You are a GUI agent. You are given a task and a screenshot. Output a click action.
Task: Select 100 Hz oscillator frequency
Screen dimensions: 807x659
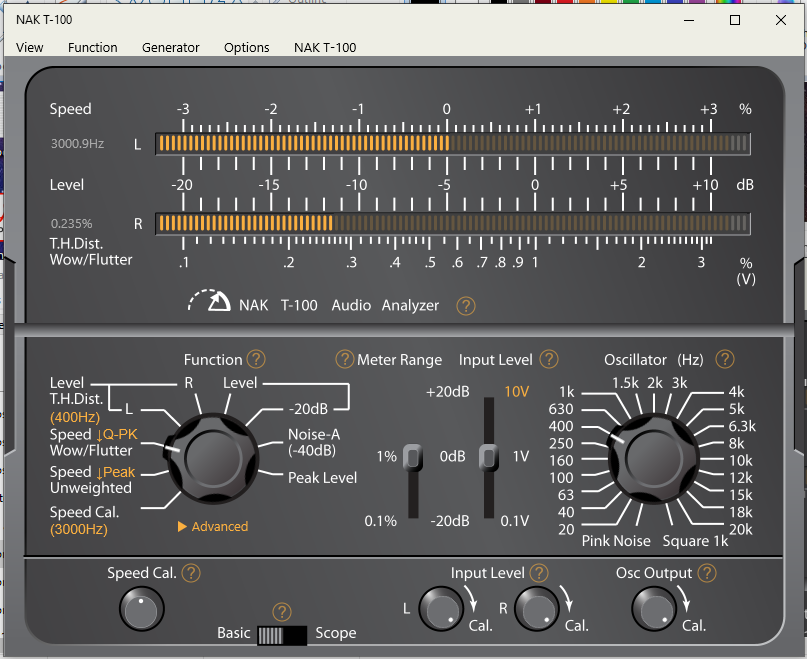[x=561, y=478]
